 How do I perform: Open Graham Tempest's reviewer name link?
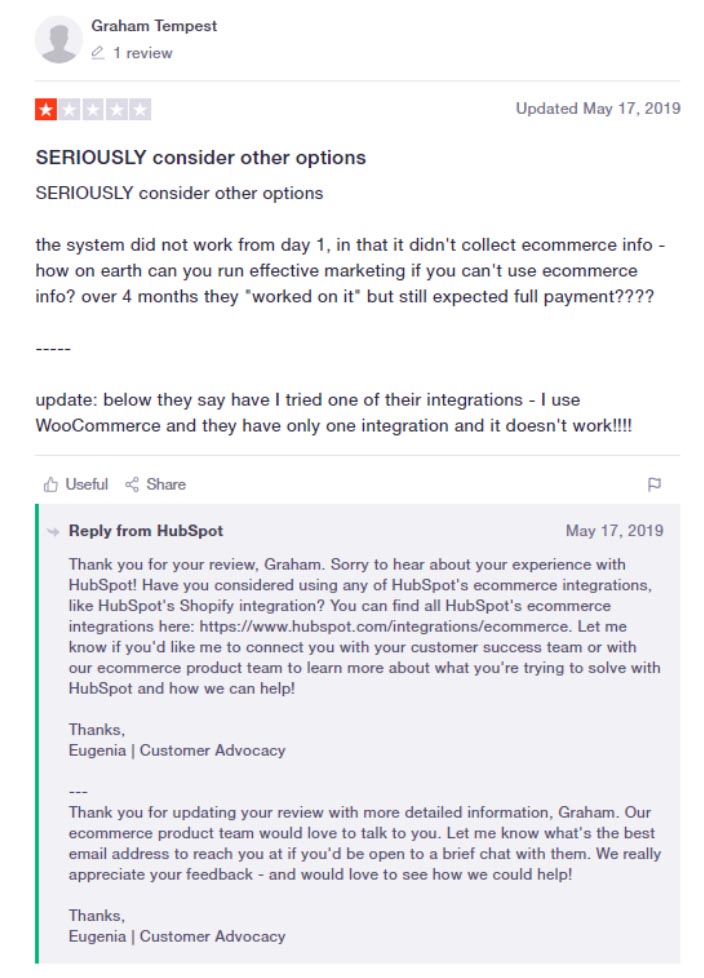click(x=154, y=26)
